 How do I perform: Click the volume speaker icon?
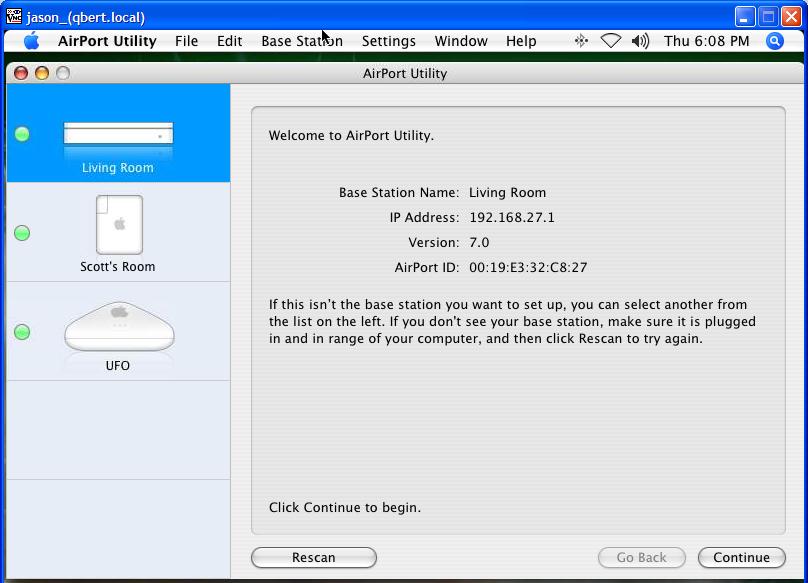[640, 41]
